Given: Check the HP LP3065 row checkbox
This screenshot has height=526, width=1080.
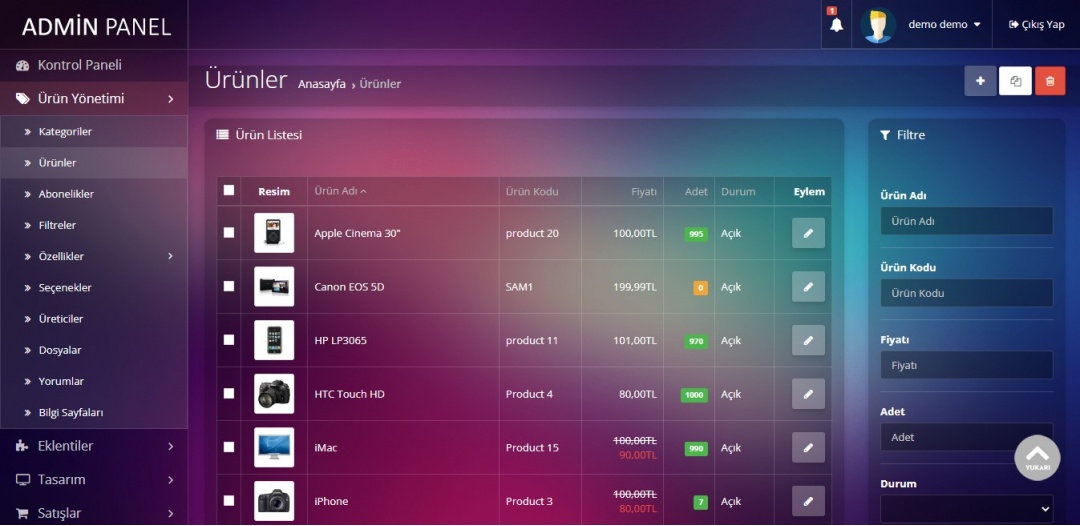Looking at the screenshot, I should pyautogui.click(x=229, y=340).
